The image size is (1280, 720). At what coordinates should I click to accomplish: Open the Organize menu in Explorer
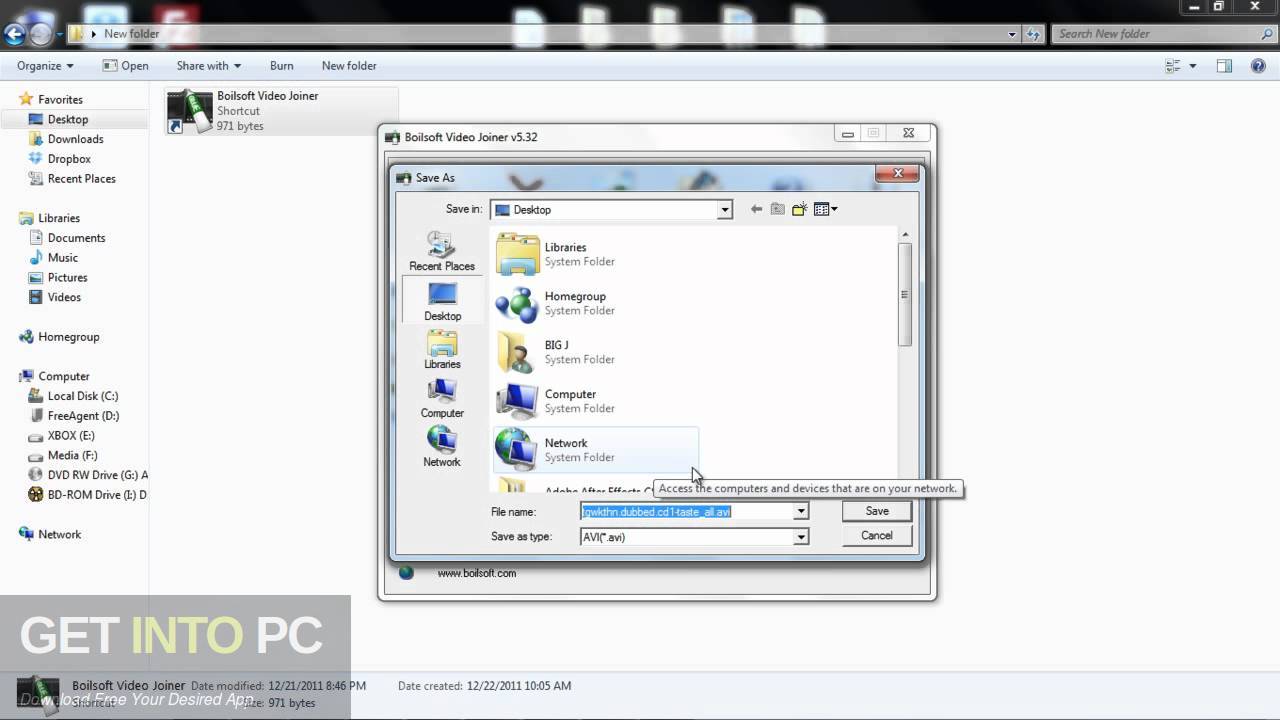(45, 66)
